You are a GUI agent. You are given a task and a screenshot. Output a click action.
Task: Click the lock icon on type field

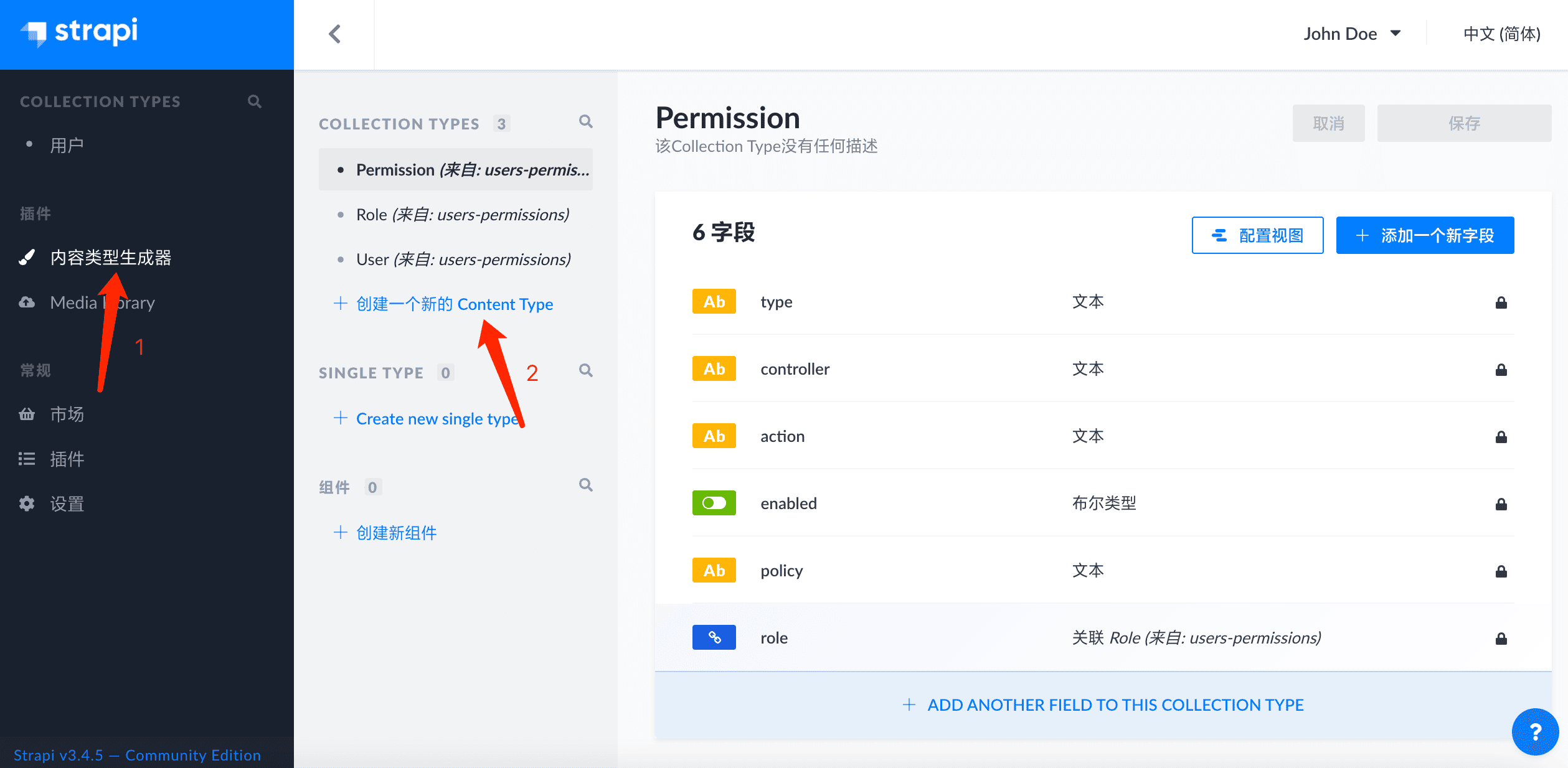1501,302
